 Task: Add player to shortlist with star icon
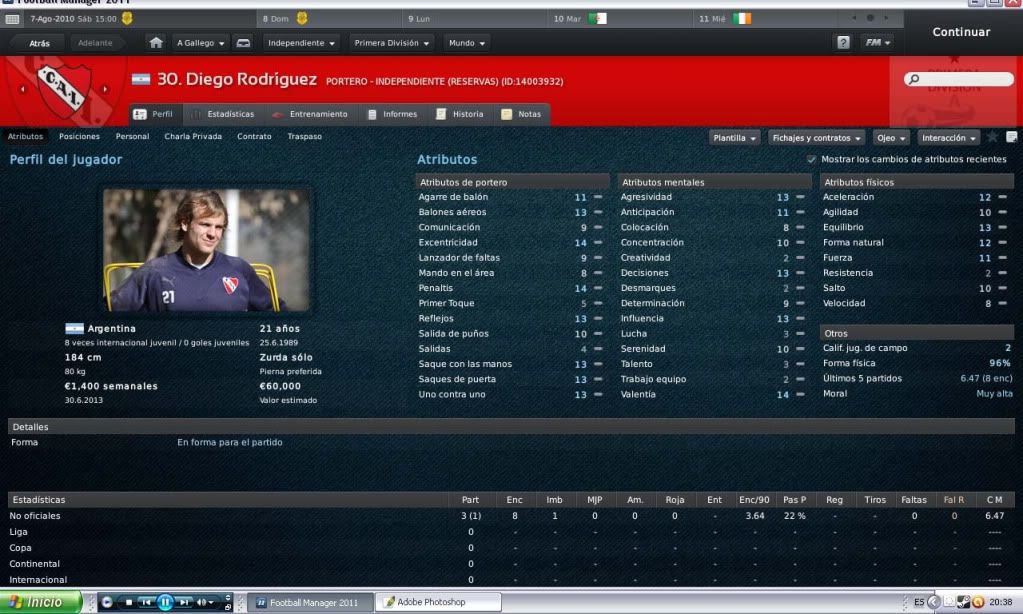[992, 137]
